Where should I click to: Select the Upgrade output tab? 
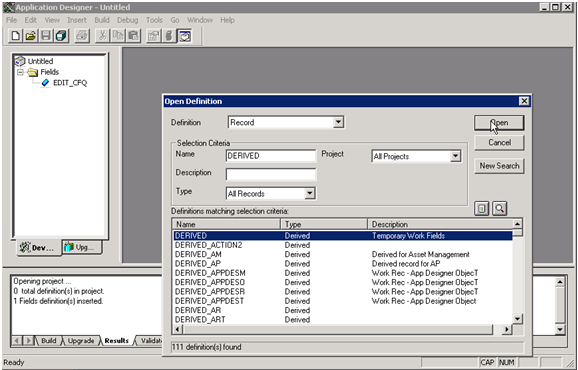click(x=81, y=341)
